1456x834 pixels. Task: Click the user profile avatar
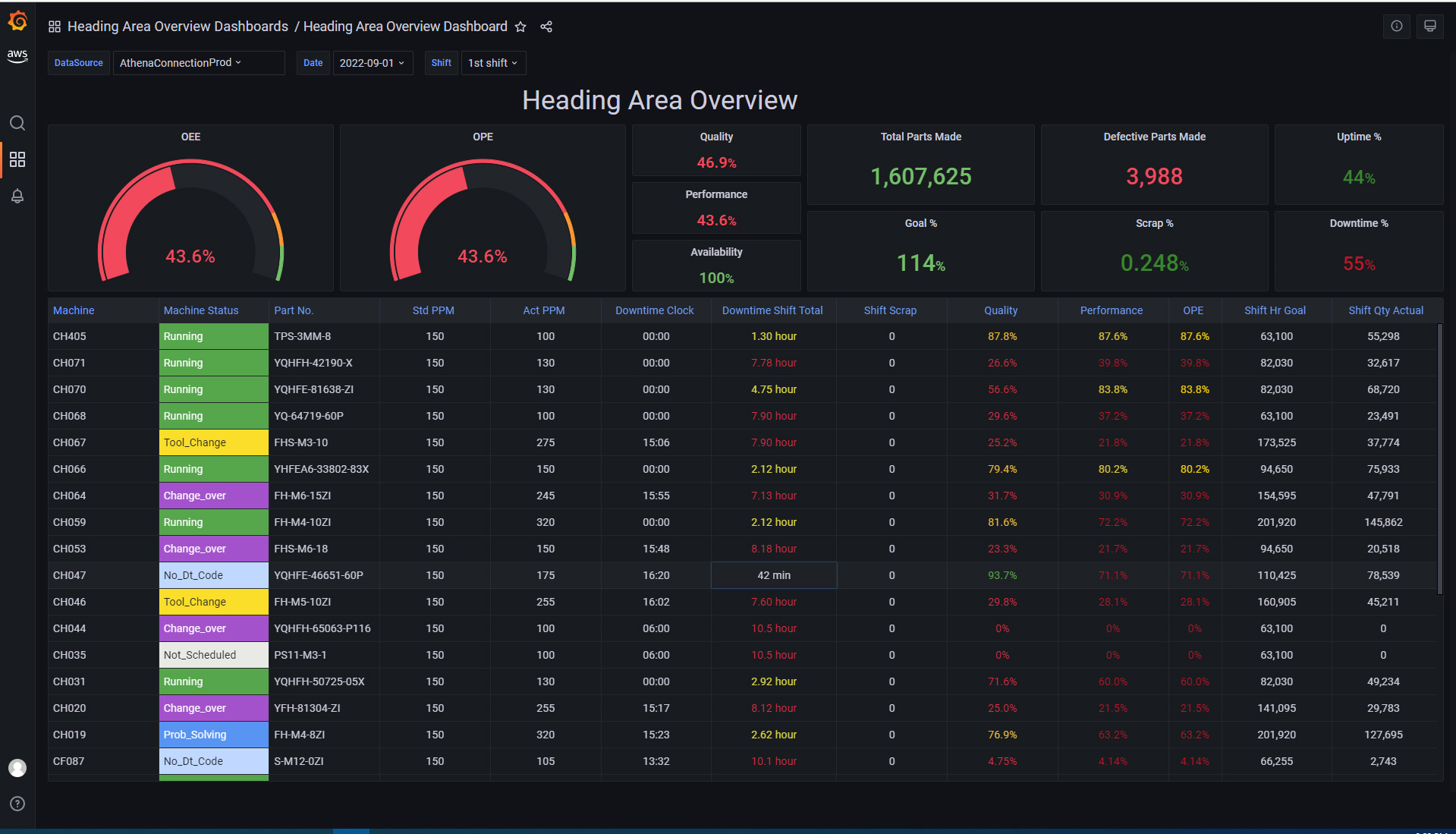pos(17,768)
